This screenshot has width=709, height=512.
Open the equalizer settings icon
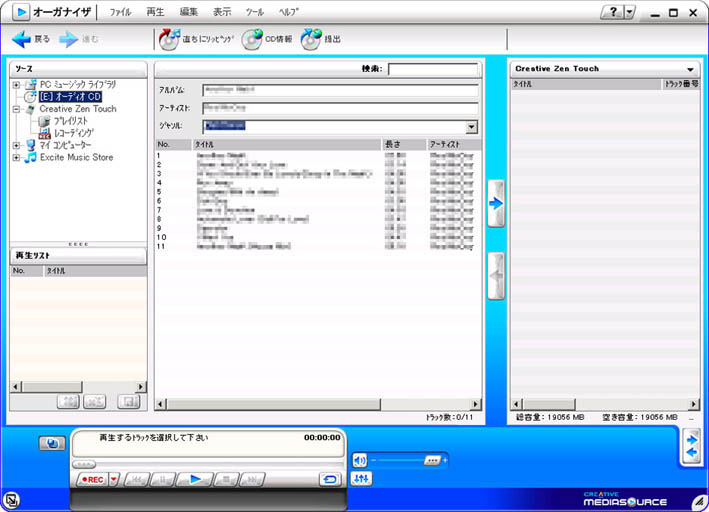click(362, 479)
